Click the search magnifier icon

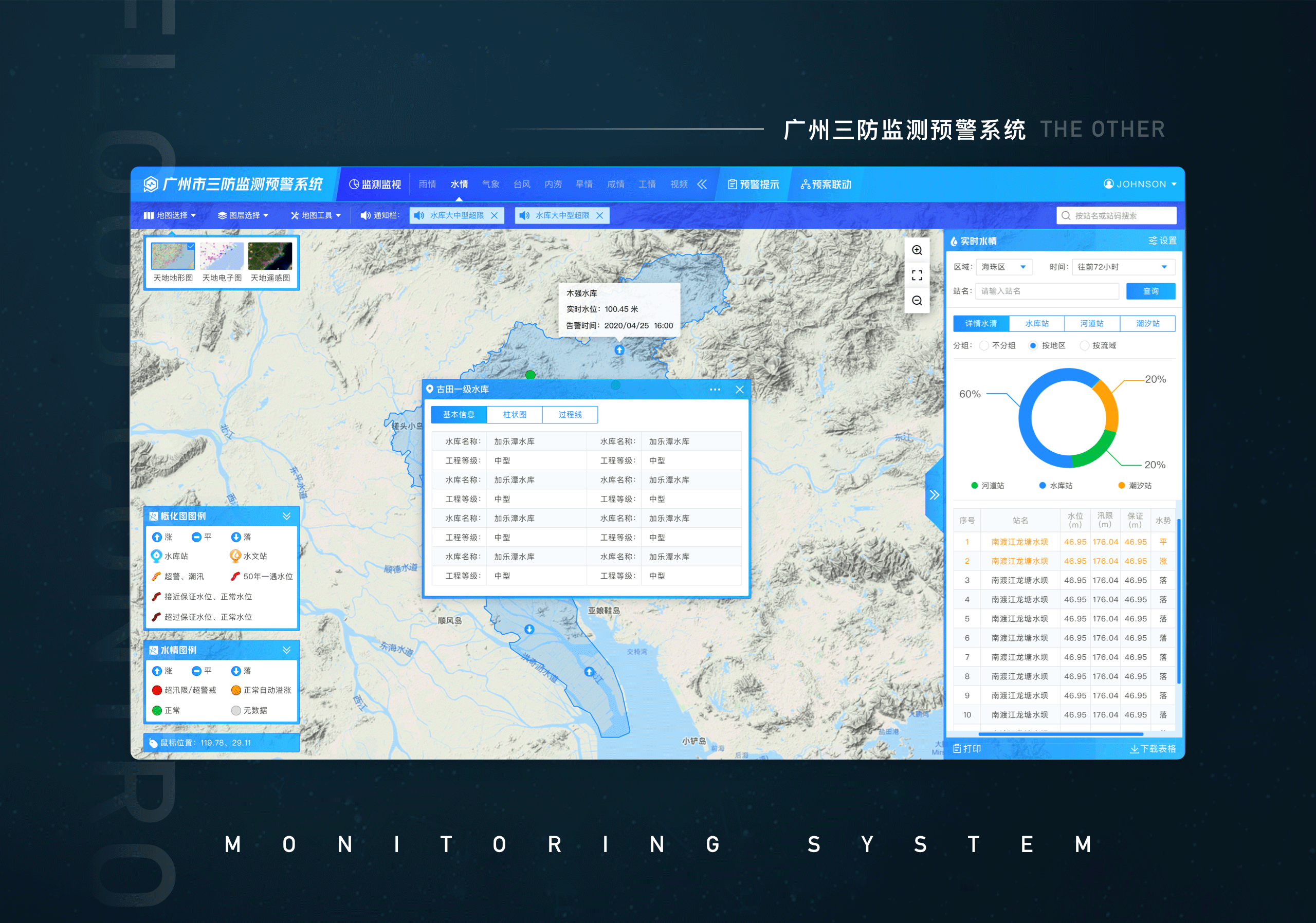(1066, 215)
